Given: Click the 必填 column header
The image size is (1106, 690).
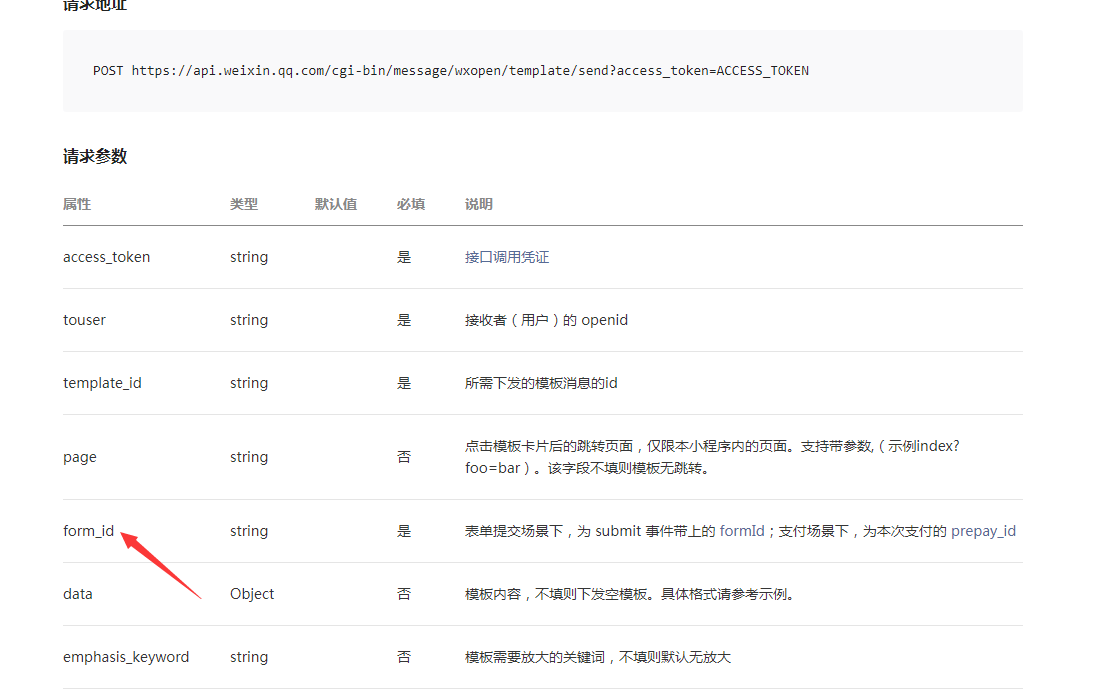Looking at the screenshot, I should (x=411, y=205).
